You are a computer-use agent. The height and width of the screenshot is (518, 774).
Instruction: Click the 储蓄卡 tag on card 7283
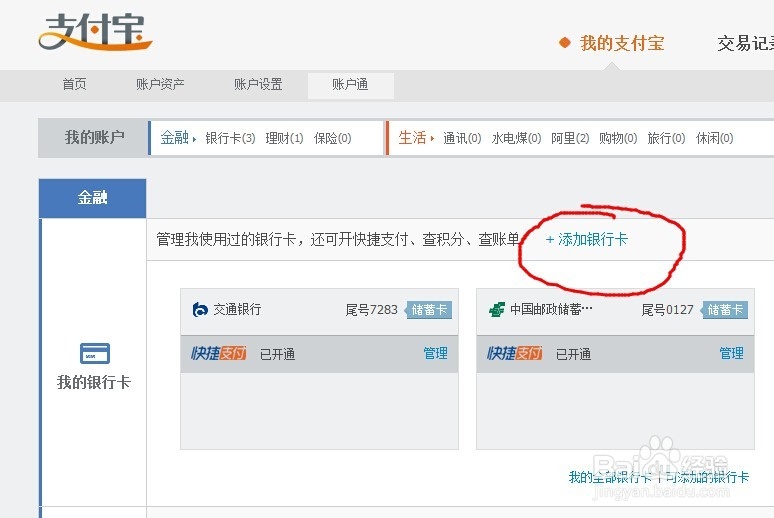pos(428,310)
